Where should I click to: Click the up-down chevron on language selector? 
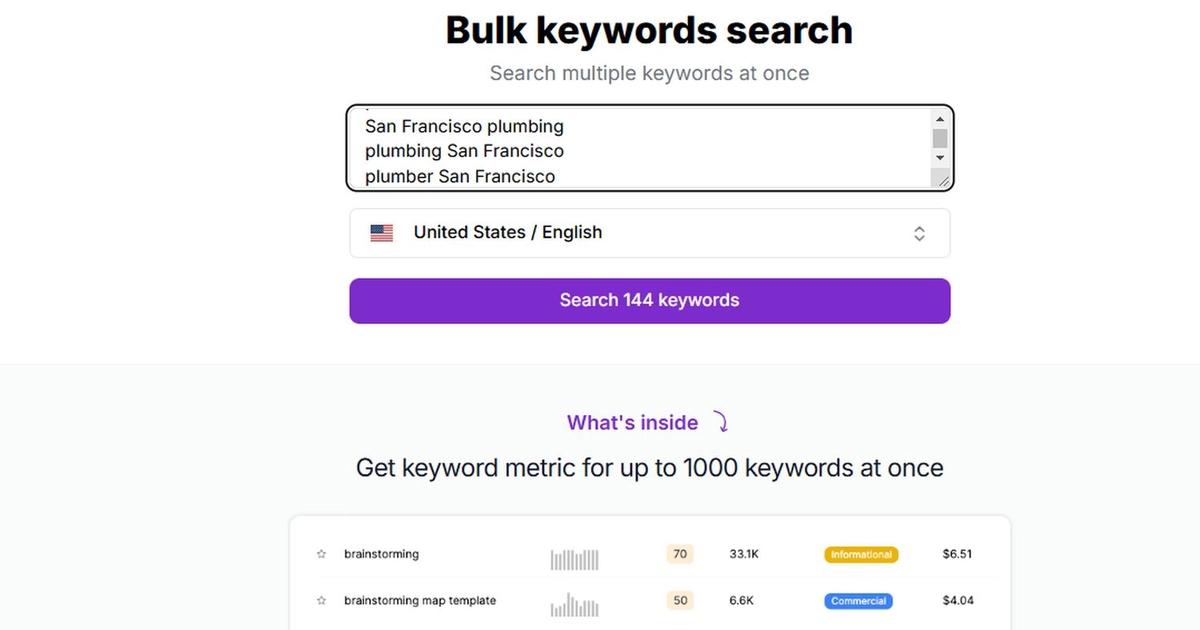point(919,232)
